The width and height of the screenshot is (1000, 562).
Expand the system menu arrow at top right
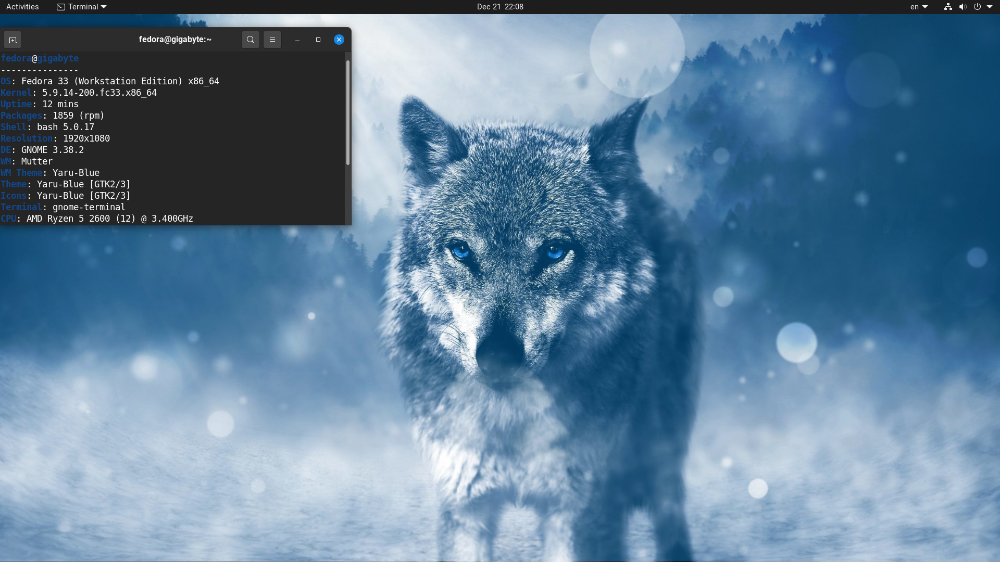[989, 6]
